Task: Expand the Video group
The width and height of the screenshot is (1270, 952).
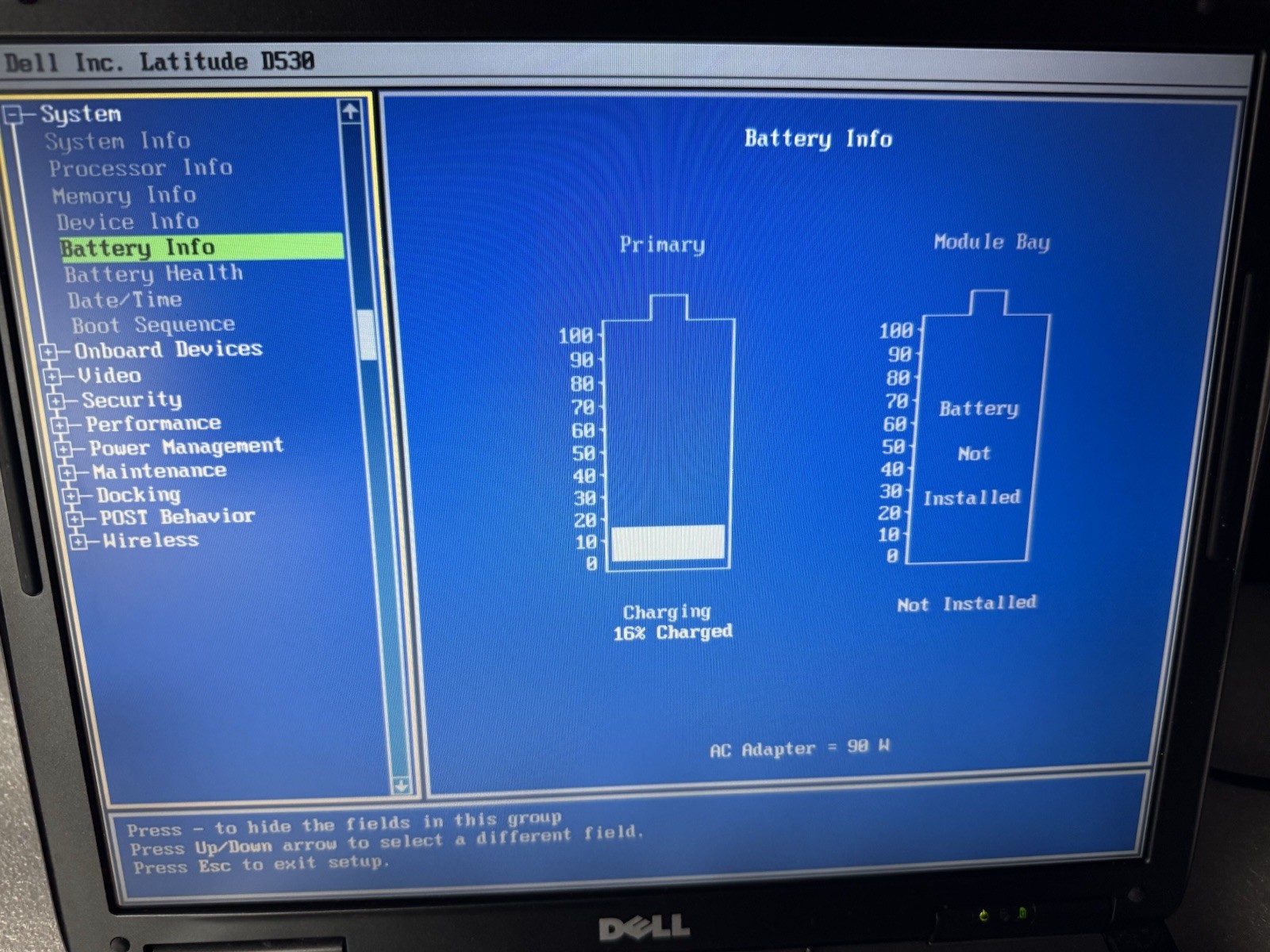Action: [x=52, y=376]
